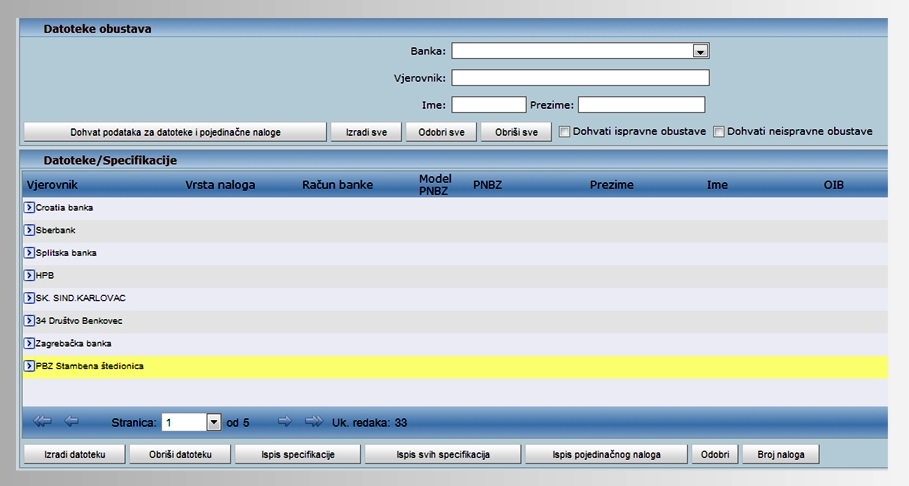
Task: Click the previous page arrow icon
Action: (72, 422)
